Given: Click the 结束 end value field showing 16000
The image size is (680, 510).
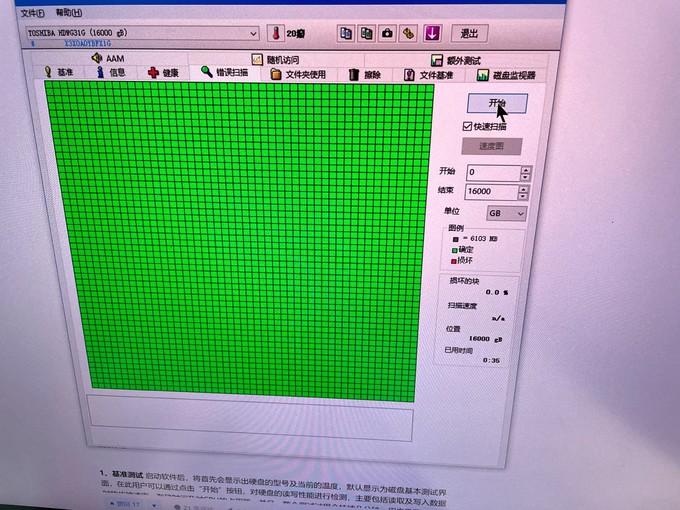Looking at the screenshot, I should tap(490, 192).
